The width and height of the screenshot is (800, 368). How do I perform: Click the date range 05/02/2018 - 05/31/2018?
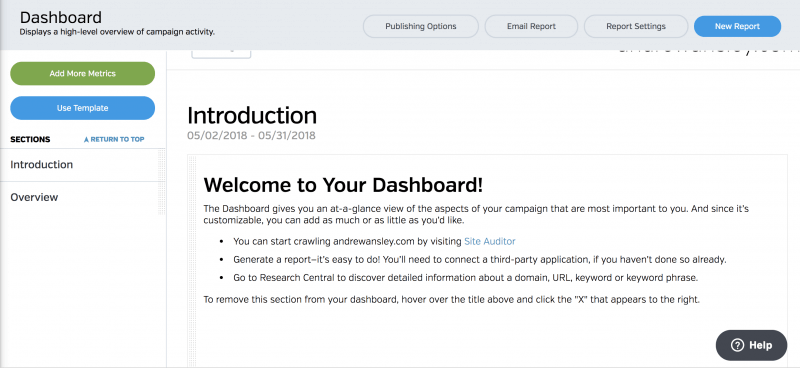[251, 136]
